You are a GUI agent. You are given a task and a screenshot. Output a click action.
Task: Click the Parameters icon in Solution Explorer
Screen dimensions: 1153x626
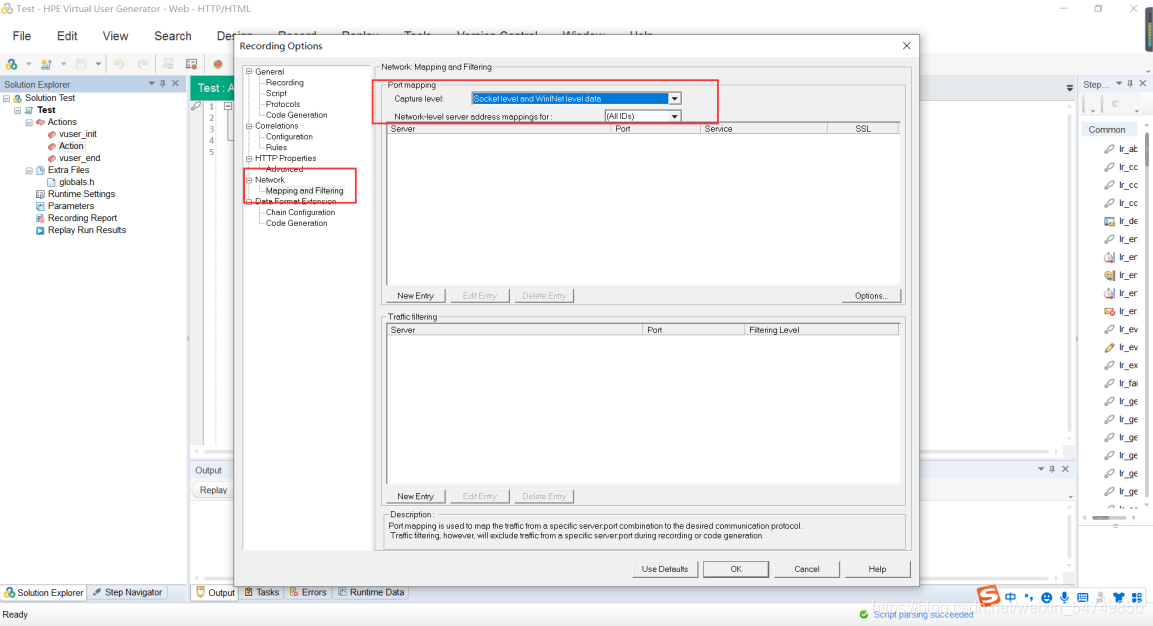[x=40, y=206]
